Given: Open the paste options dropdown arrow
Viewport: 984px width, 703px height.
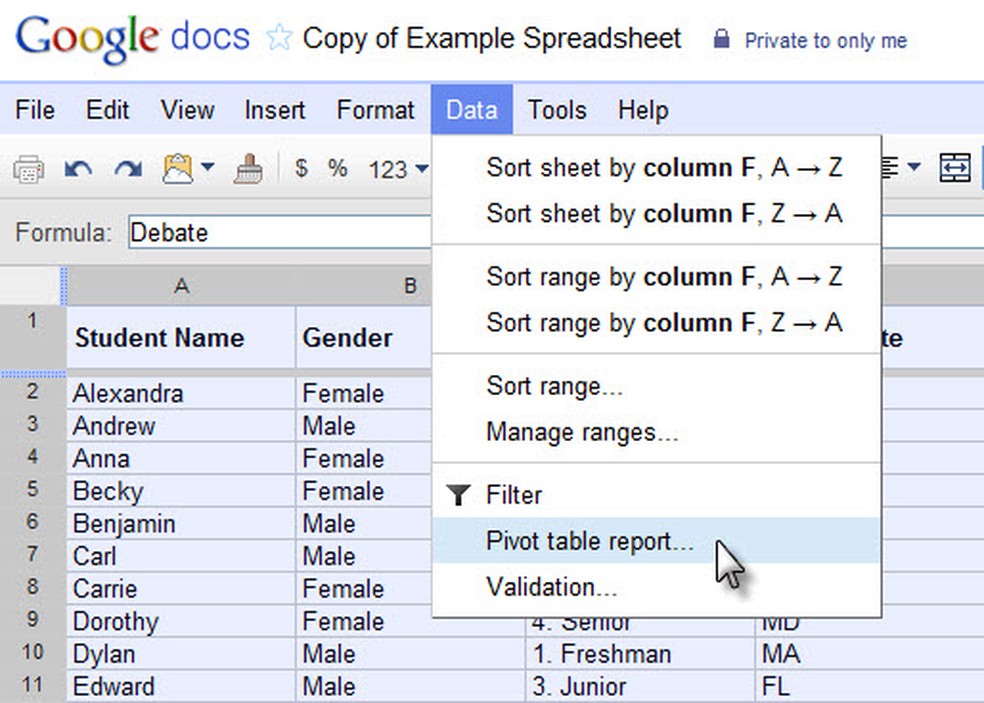Looking at the screenshot, I should click(208, 168).
